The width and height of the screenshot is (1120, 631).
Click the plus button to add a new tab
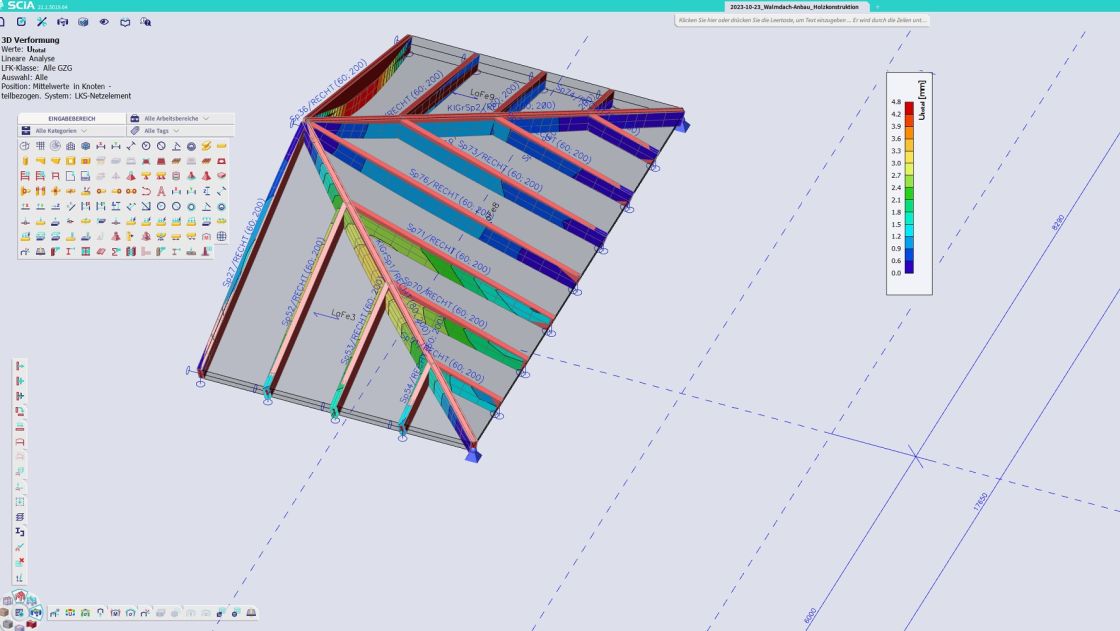(x=877, y=6)
